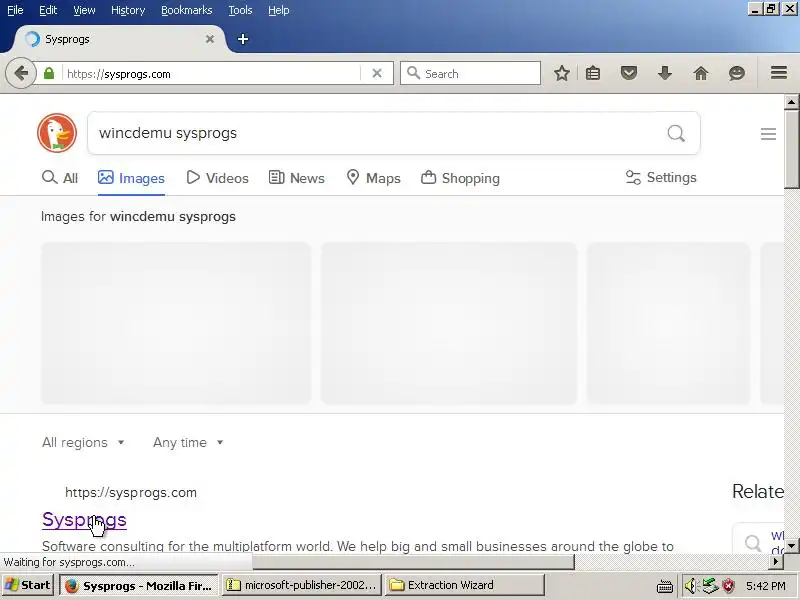The width and height of the screenshot is (800, 600).
Task: Bookmark this page with the star icon
Action: pyautogui.click(x=562, y=73)
